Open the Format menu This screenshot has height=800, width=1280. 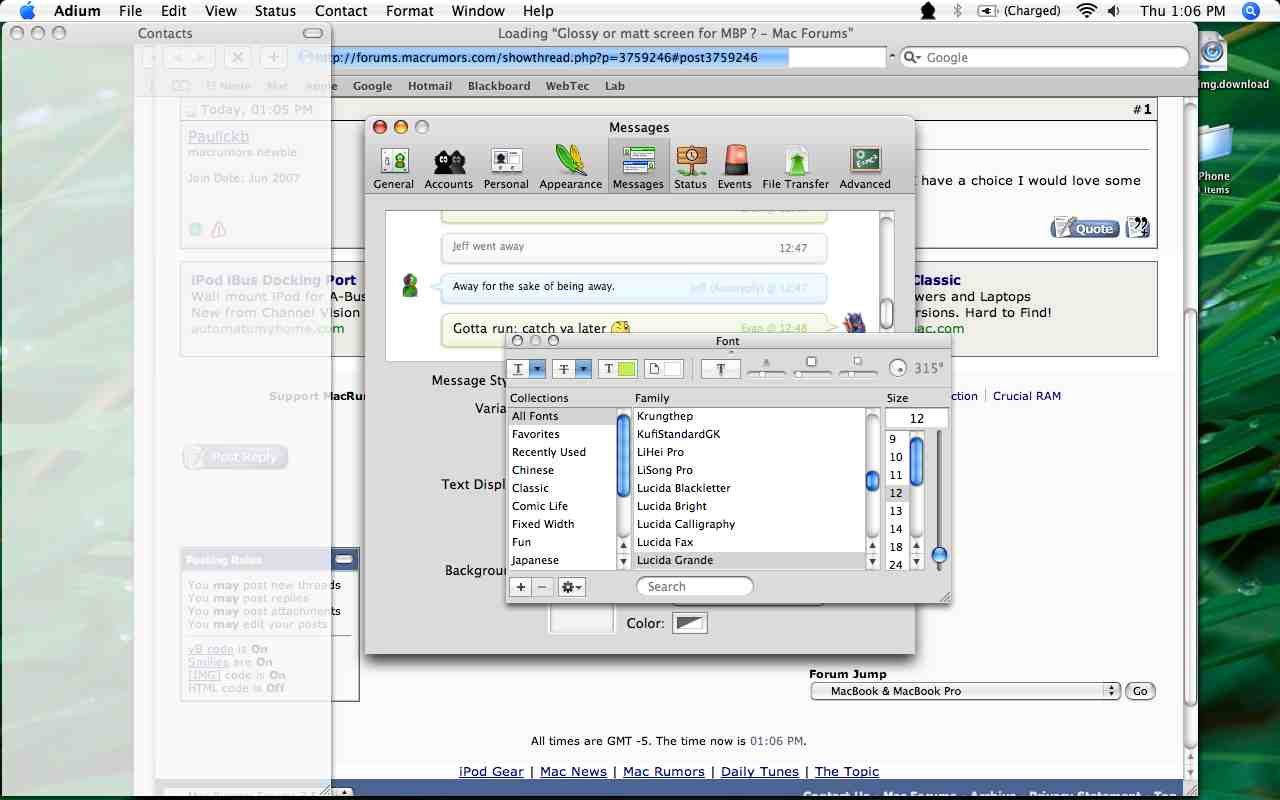coord(410,11)
